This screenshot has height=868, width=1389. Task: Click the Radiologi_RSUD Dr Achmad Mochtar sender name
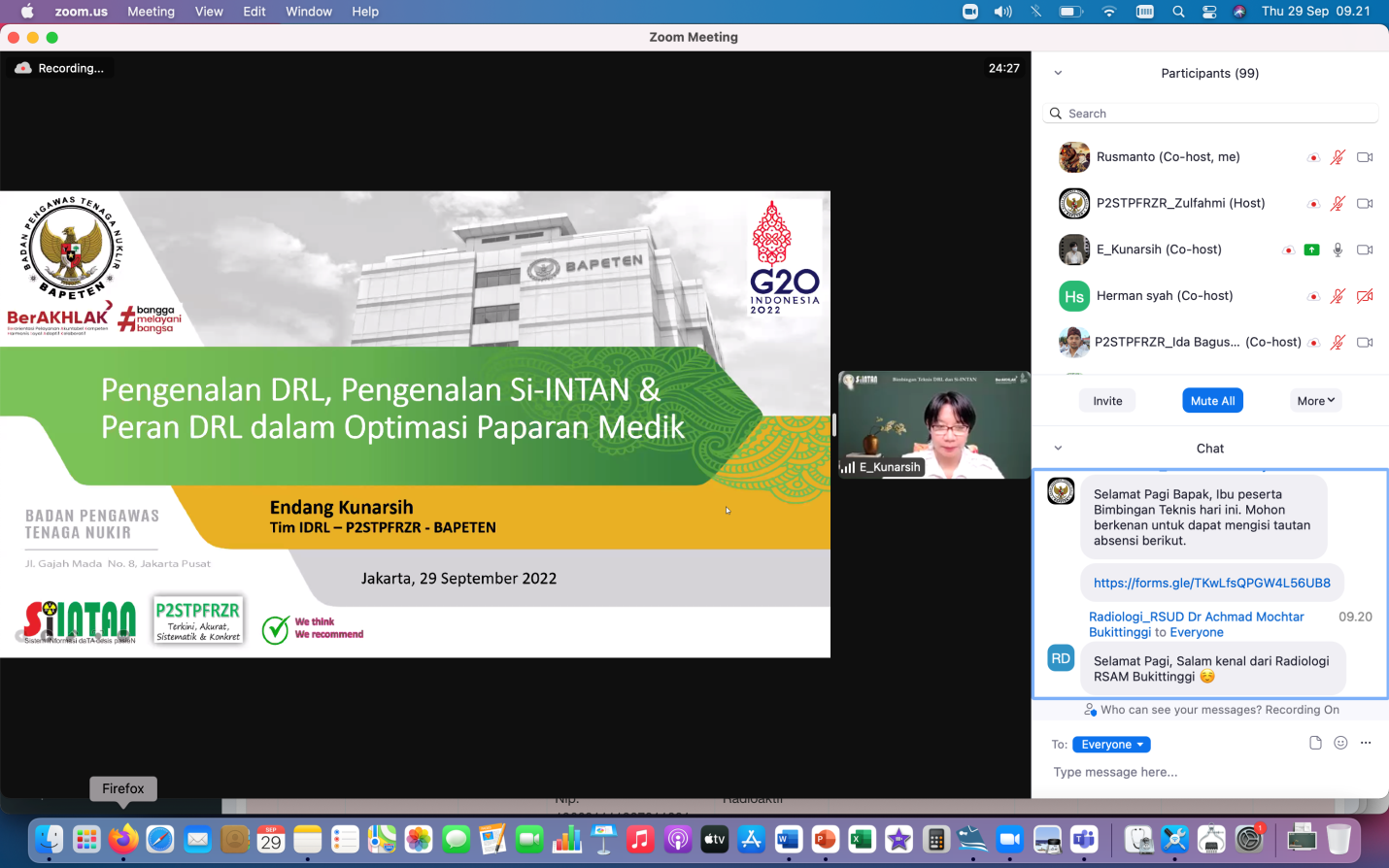[x=1197, y=624]
